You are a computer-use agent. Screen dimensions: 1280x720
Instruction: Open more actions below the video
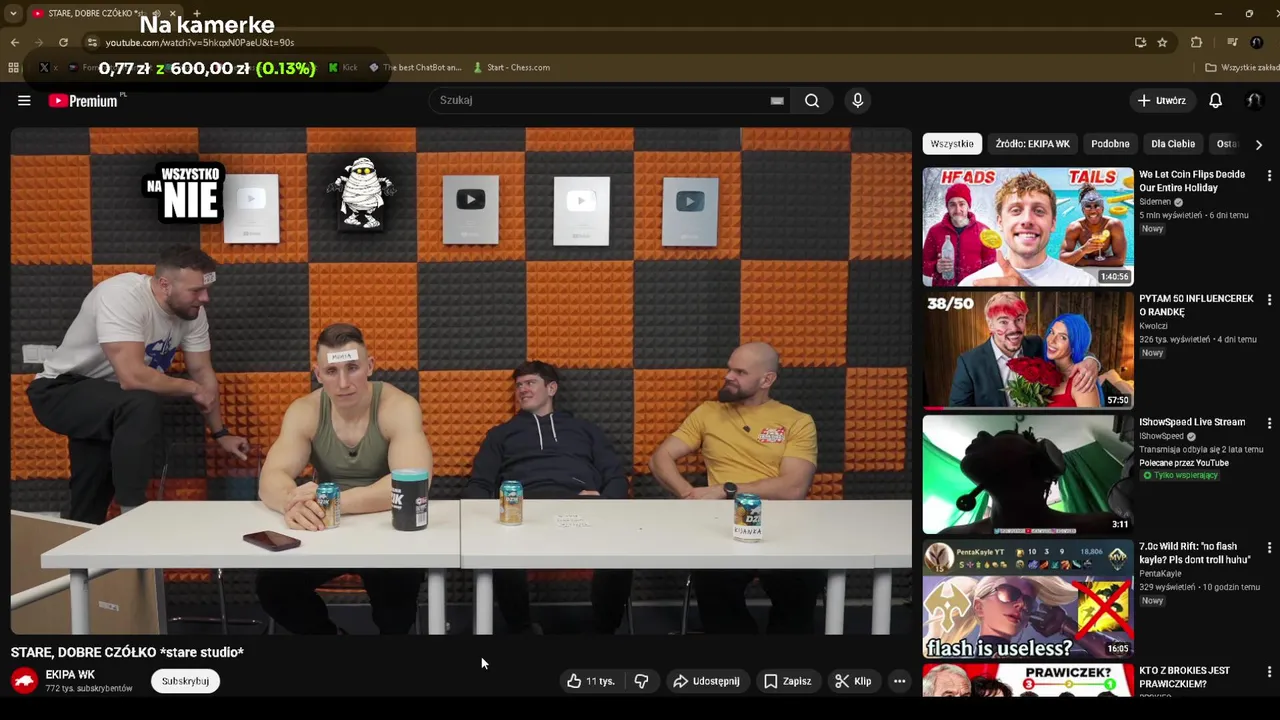click(x=899, y=681)
